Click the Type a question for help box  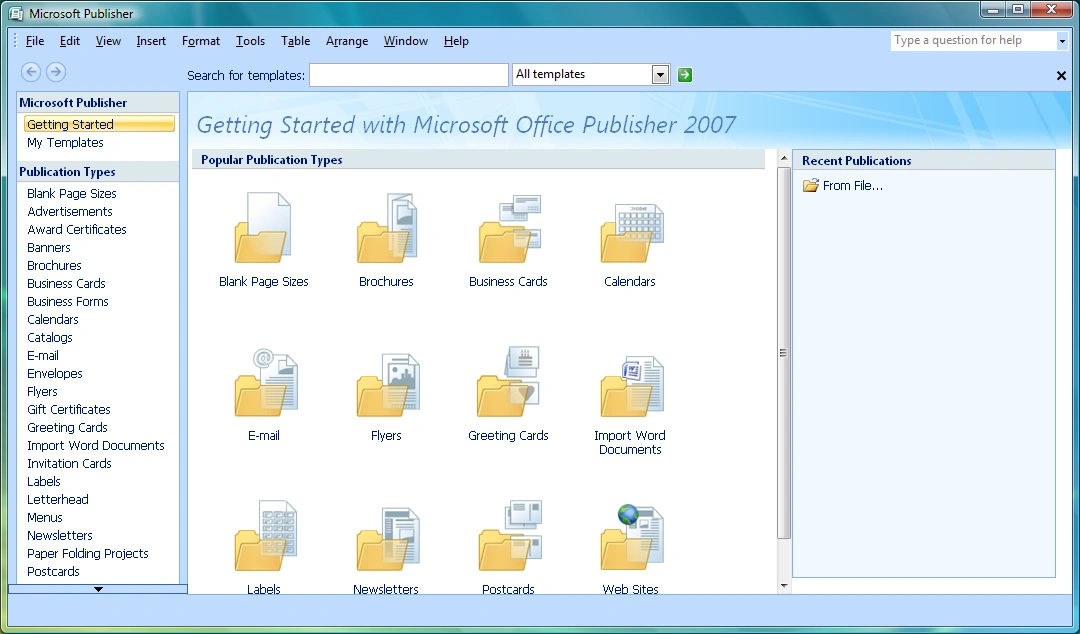click(973, 41)
